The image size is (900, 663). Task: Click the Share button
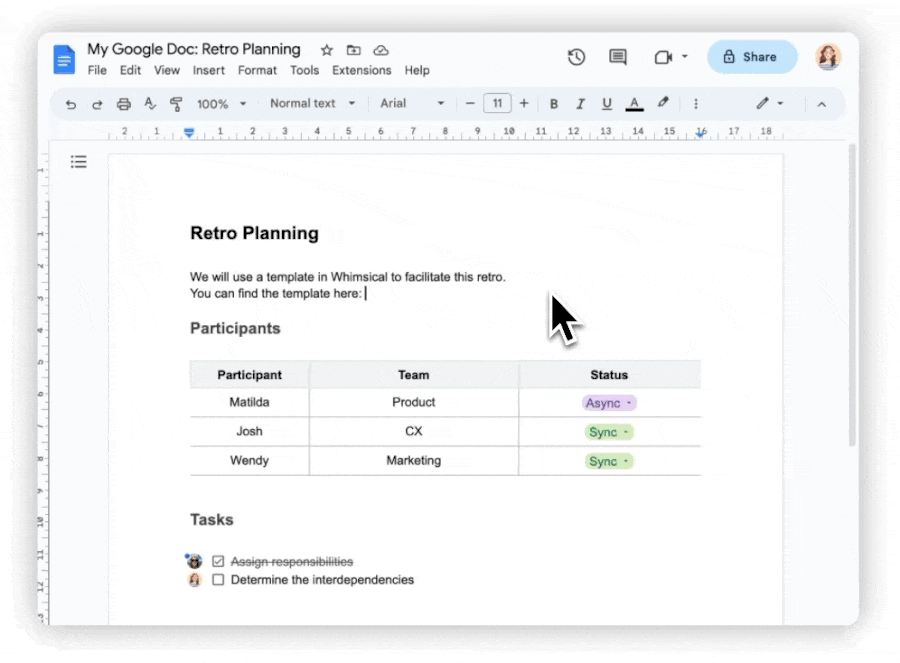pyautogui.click(x=752, y=57)
